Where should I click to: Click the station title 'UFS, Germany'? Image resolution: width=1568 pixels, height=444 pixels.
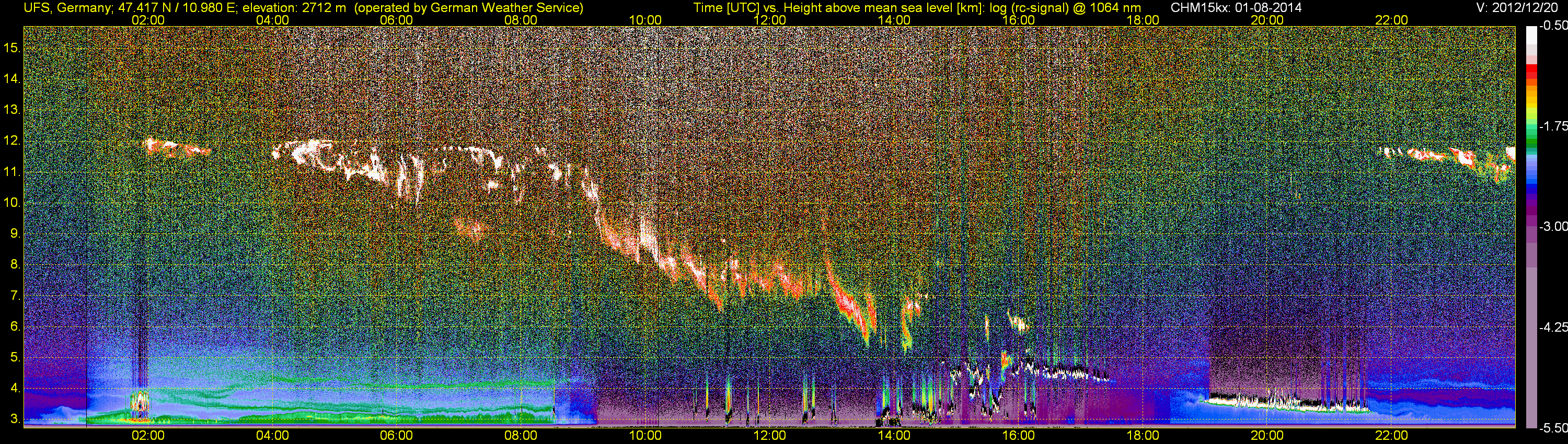(x=67, y=7)
